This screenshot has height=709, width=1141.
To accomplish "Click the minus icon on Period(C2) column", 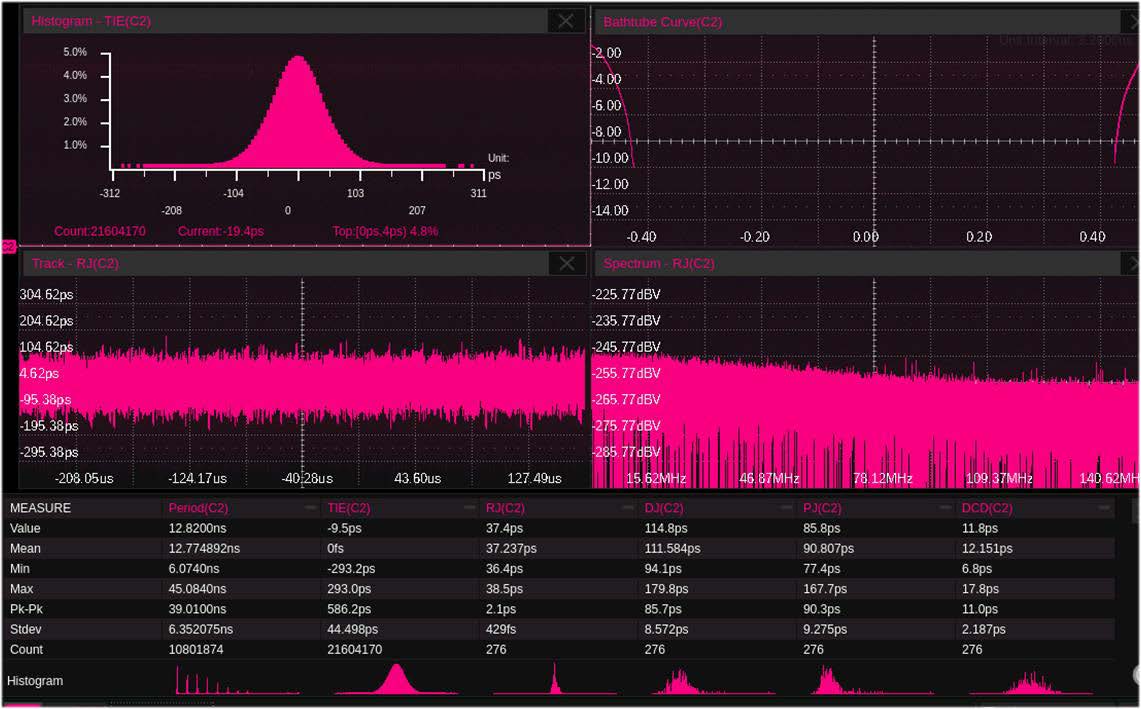I will pyautogui.click(x=310, y=508).
